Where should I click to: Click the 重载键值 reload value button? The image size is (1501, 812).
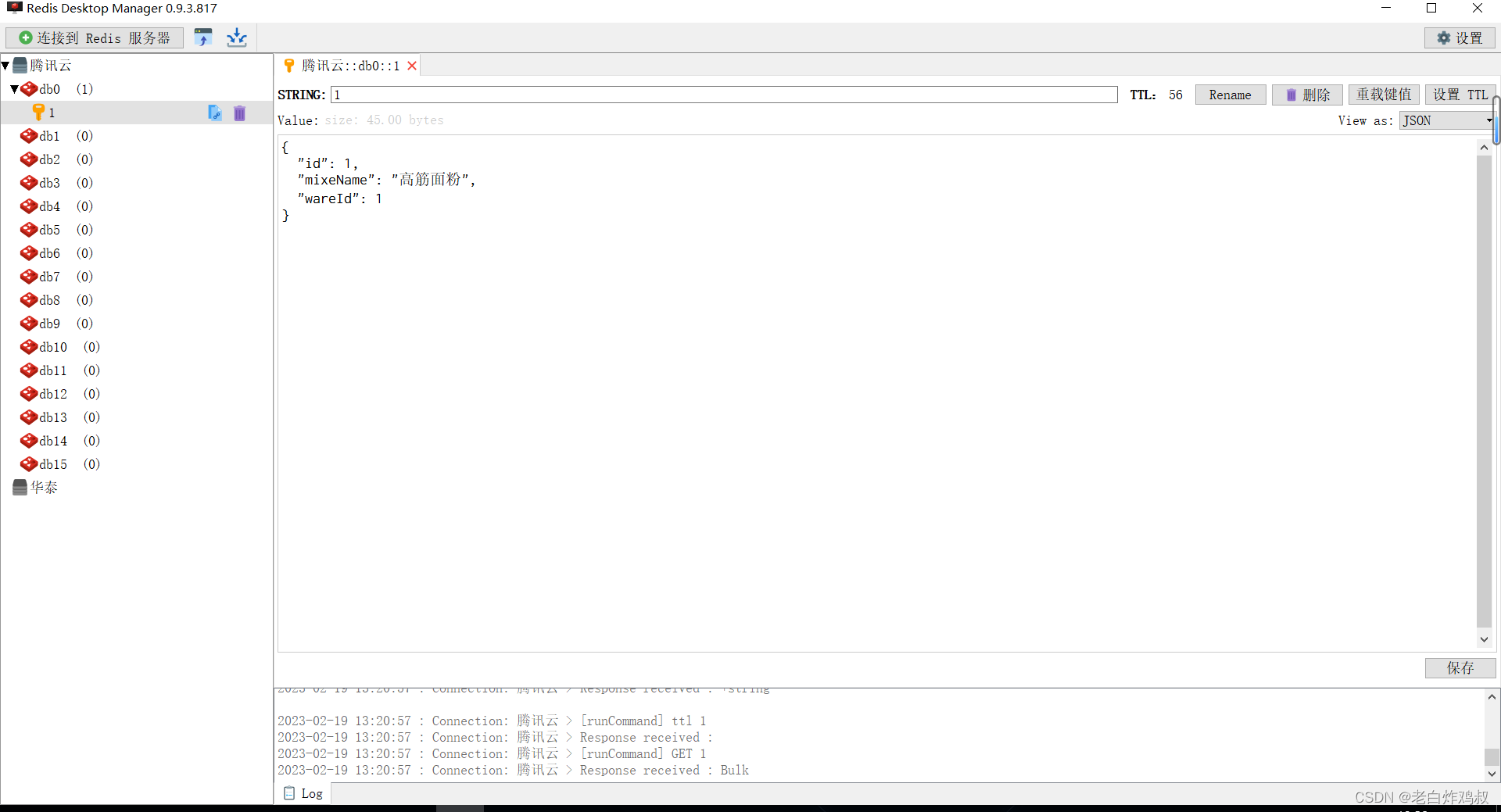pyautogui.click(x=1384, y=95)
